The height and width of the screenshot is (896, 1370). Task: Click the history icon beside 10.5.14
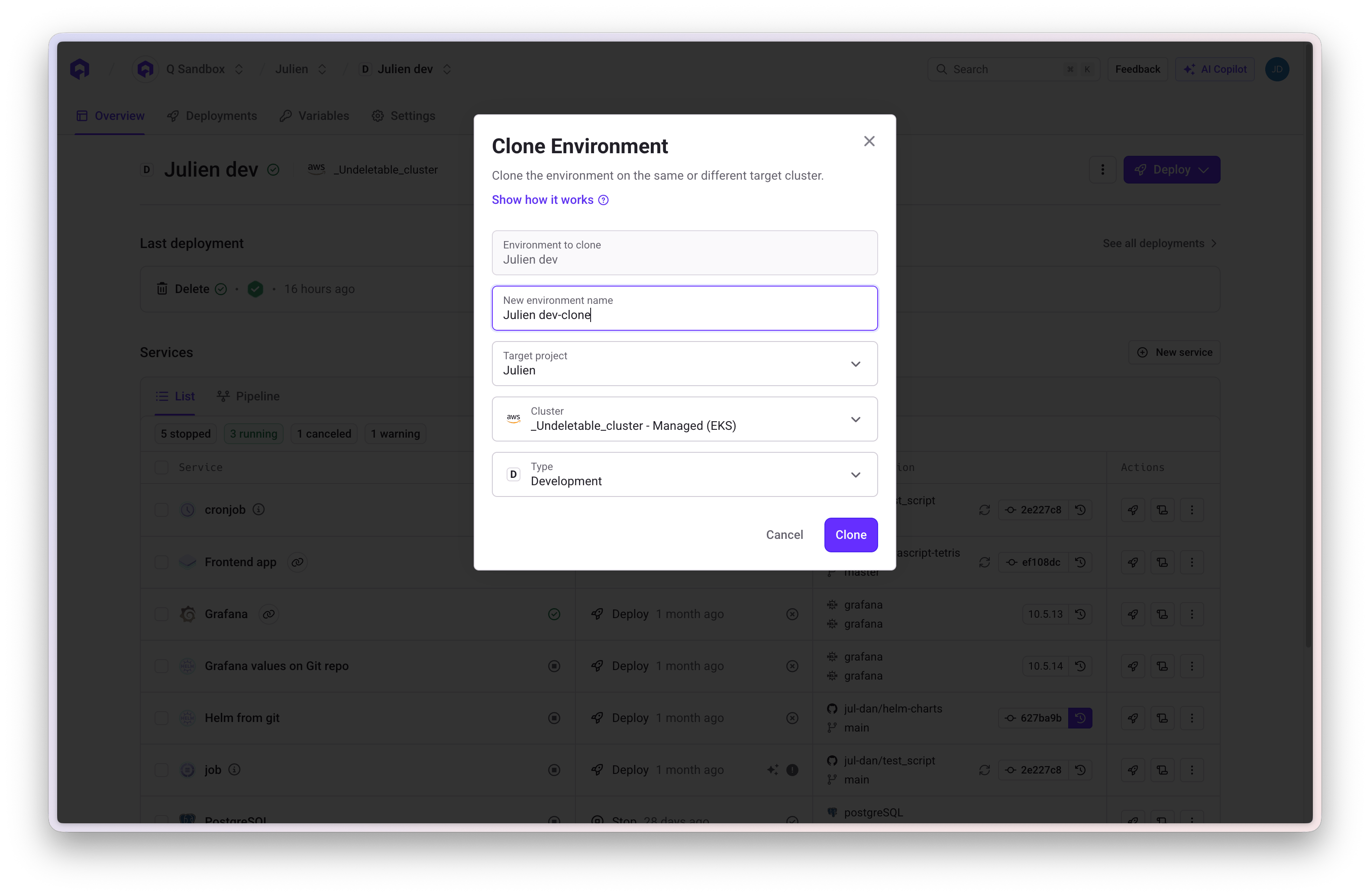(x=1080, y=666)
